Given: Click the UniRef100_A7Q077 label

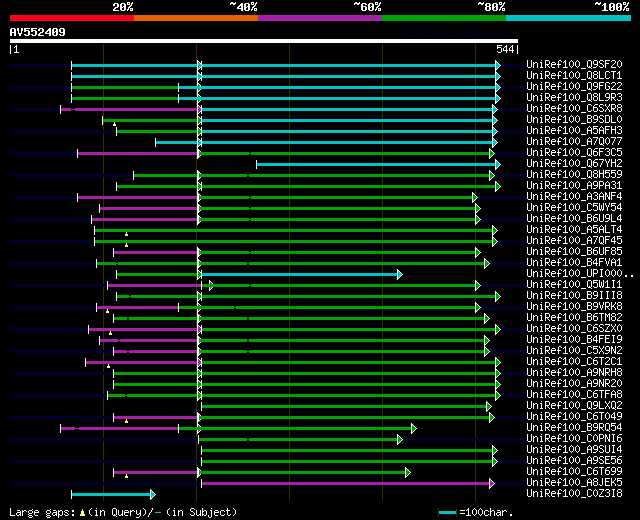Looking at the screenshot, I should [574, 142].
